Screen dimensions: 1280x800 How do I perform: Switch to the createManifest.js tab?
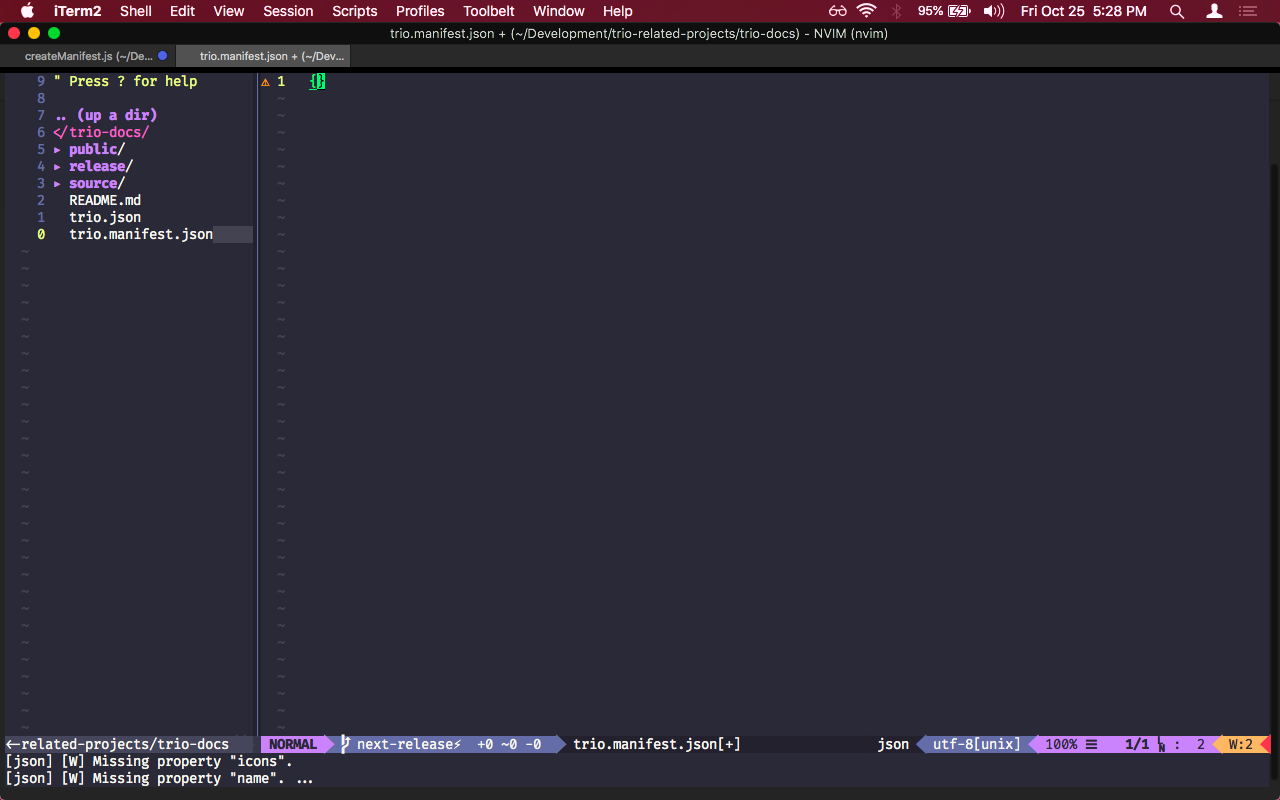tap(88, 56)
